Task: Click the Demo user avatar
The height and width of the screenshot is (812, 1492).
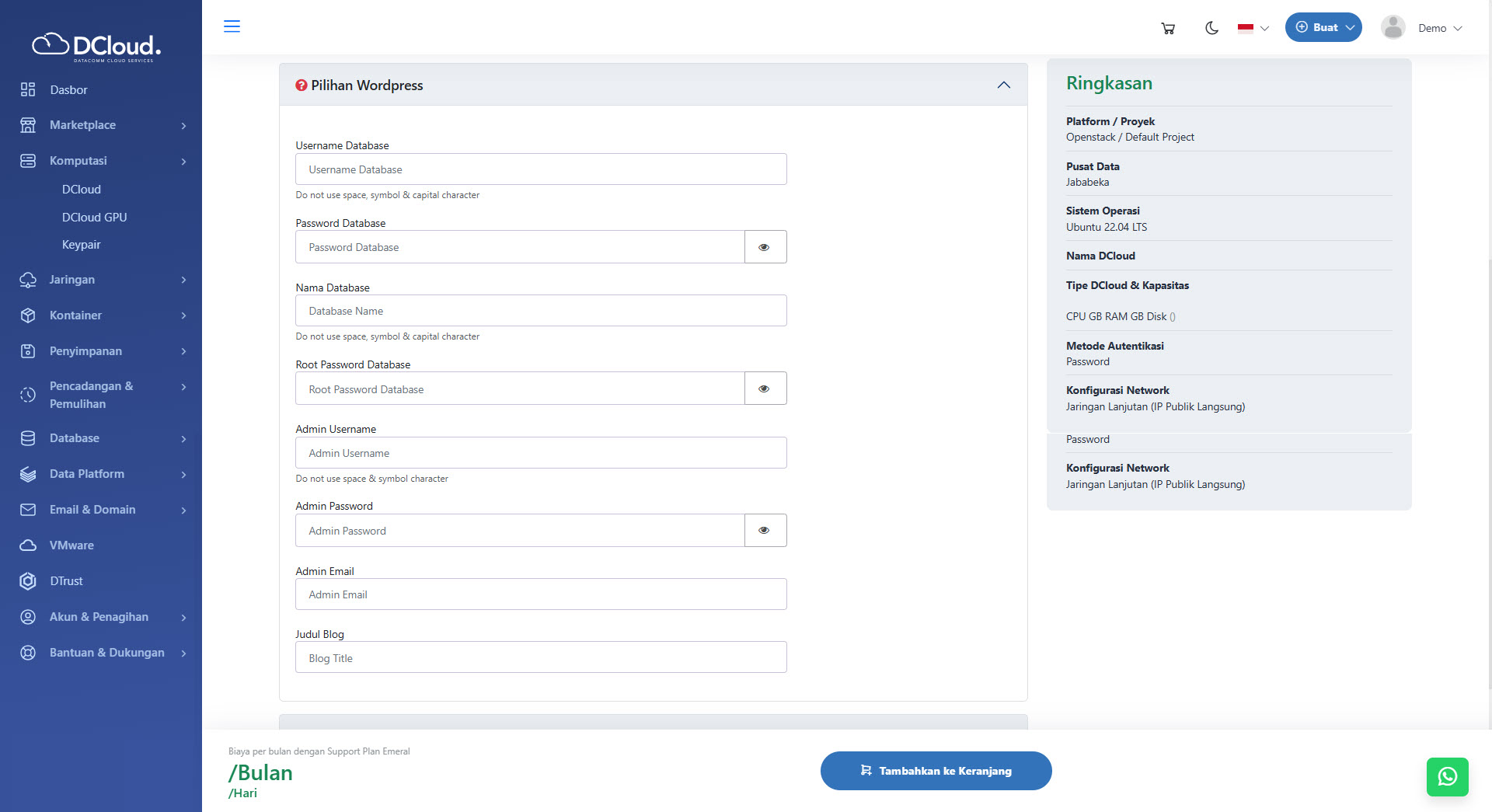Action: point(1393,27)
